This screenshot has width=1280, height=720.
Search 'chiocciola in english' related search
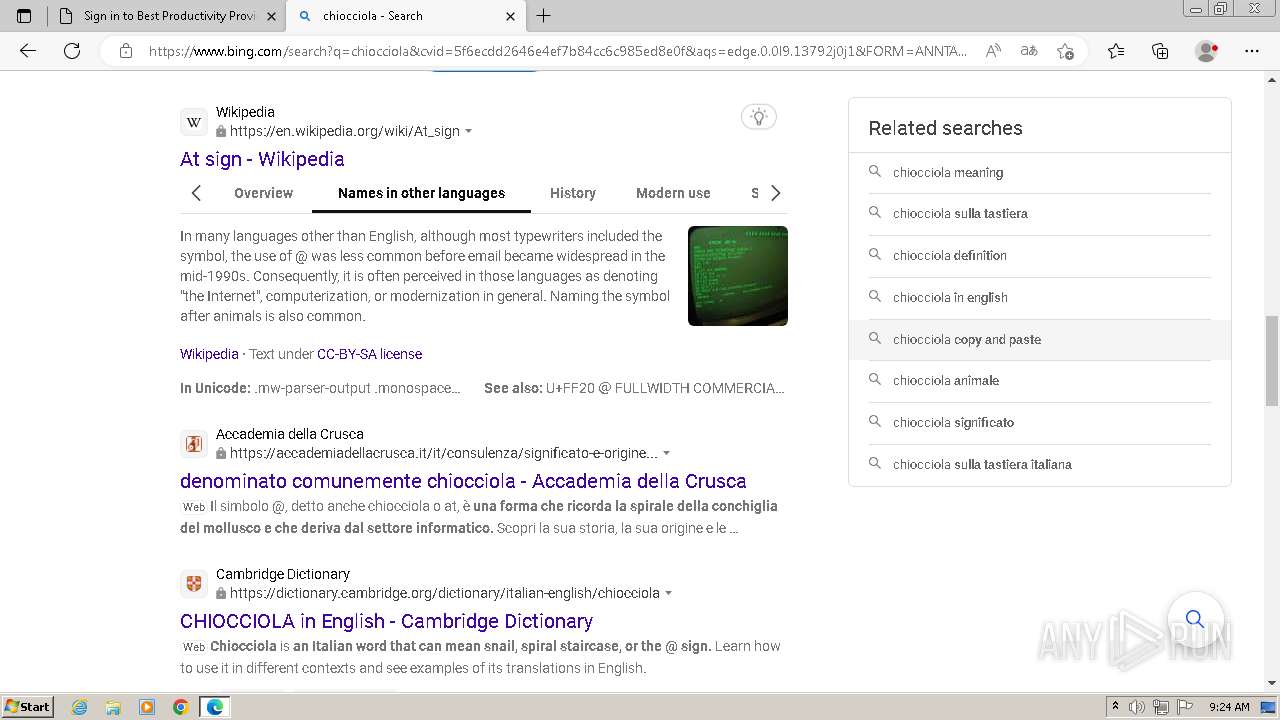point(1039,298)
